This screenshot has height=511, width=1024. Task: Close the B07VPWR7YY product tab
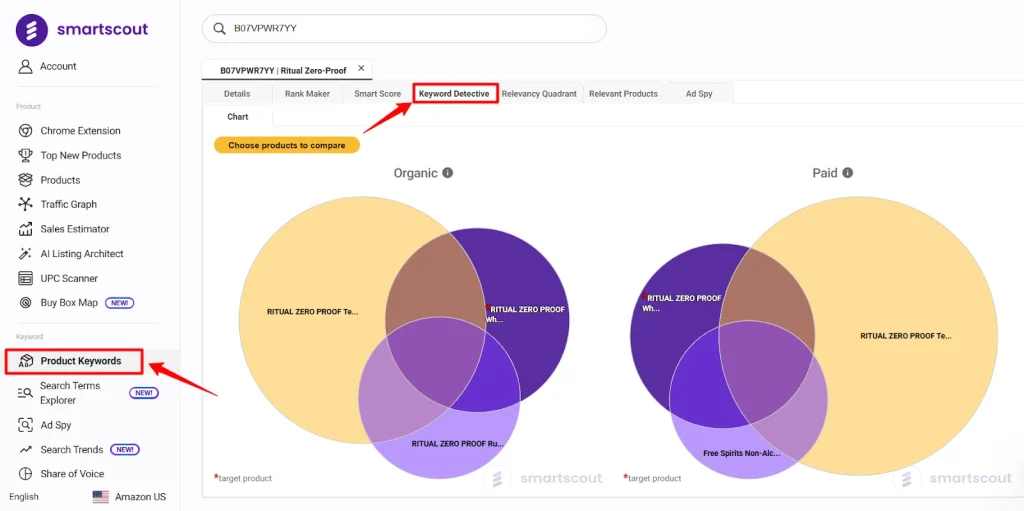(361, 69)
